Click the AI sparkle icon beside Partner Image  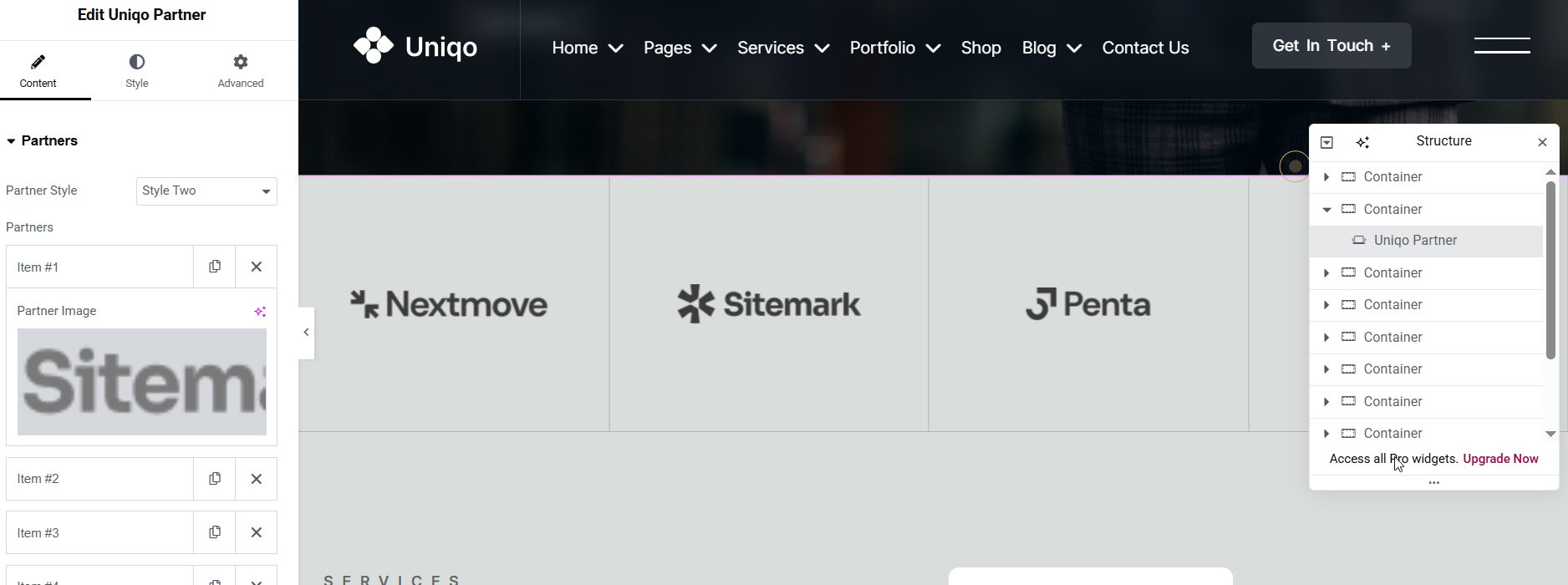(x=260, y=312)
